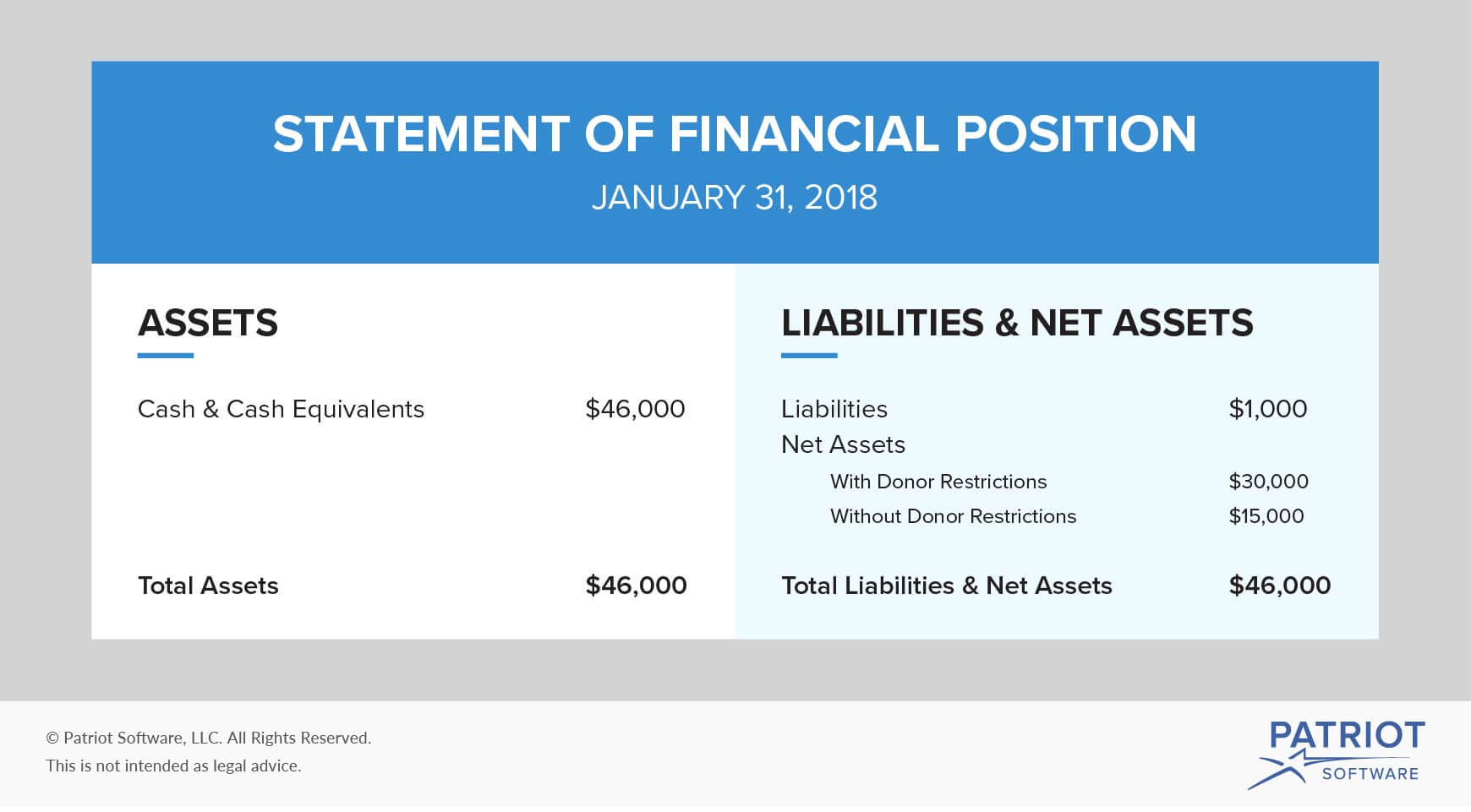Click With Donor Restrictions label

click(938, 482)
